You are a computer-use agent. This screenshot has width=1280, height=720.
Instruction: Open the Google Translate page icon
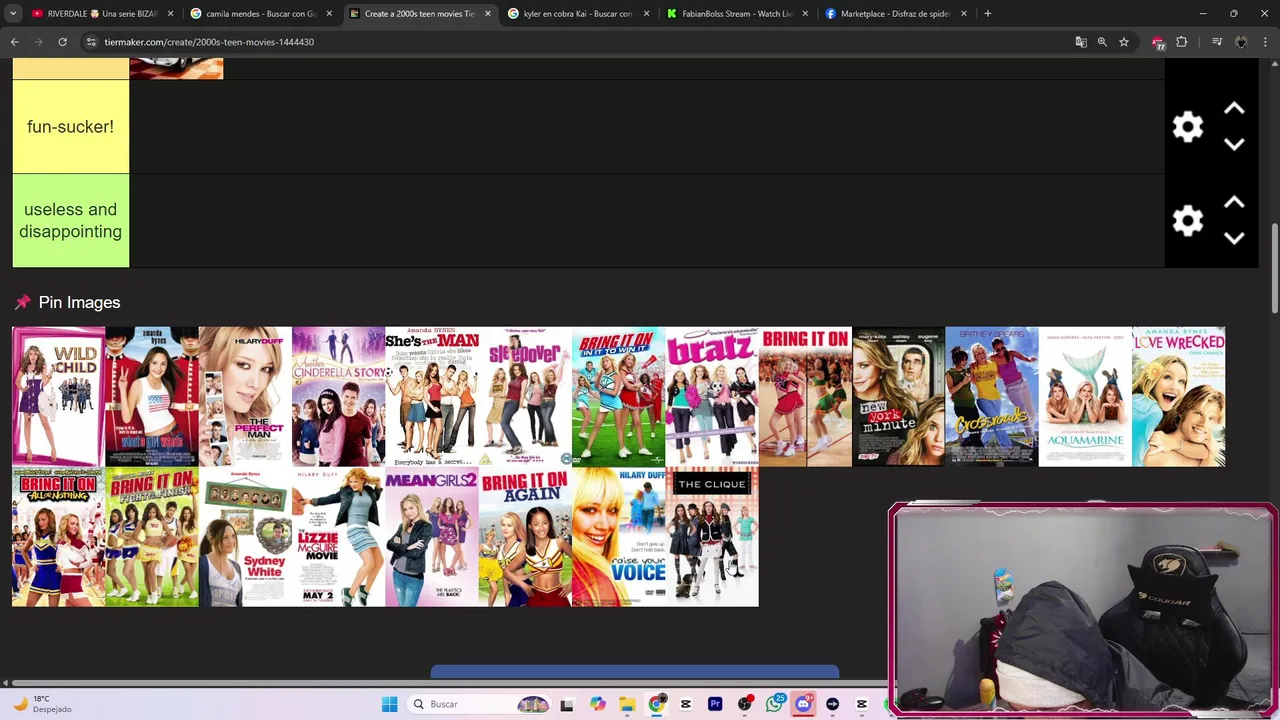click(x=1081, y=42)
